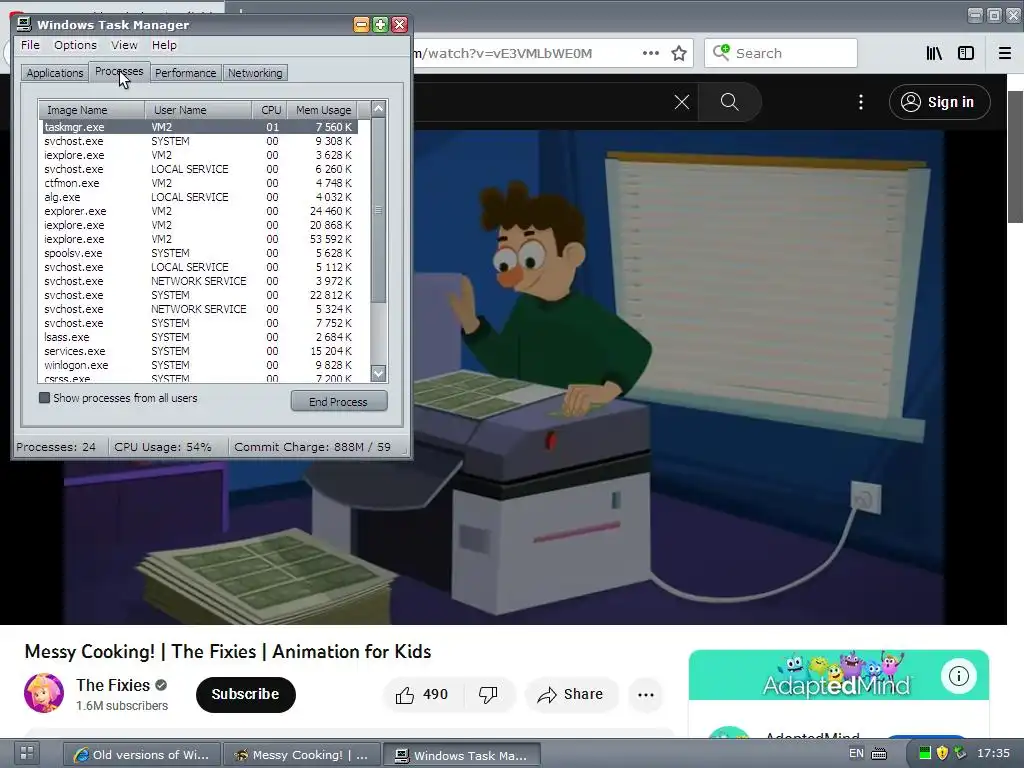Image resolution: width=1024 pixels, height=768 pixels.
Task: Click the AdaptedMind ad info icon
Action: tap(959, 676)
